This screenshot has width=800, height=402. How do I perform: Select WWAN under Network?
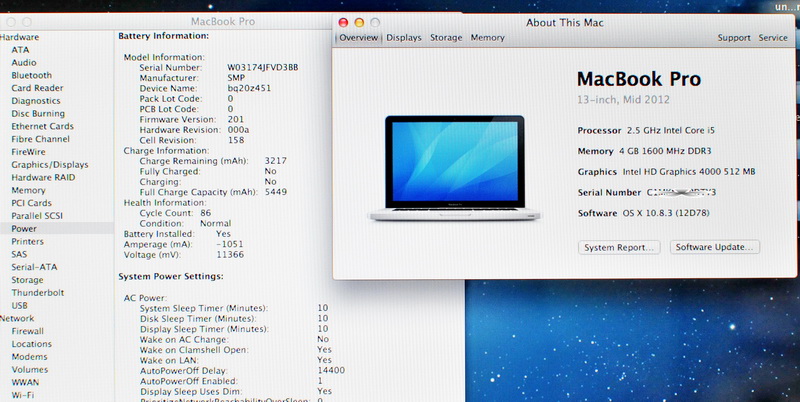click(26, 382)
